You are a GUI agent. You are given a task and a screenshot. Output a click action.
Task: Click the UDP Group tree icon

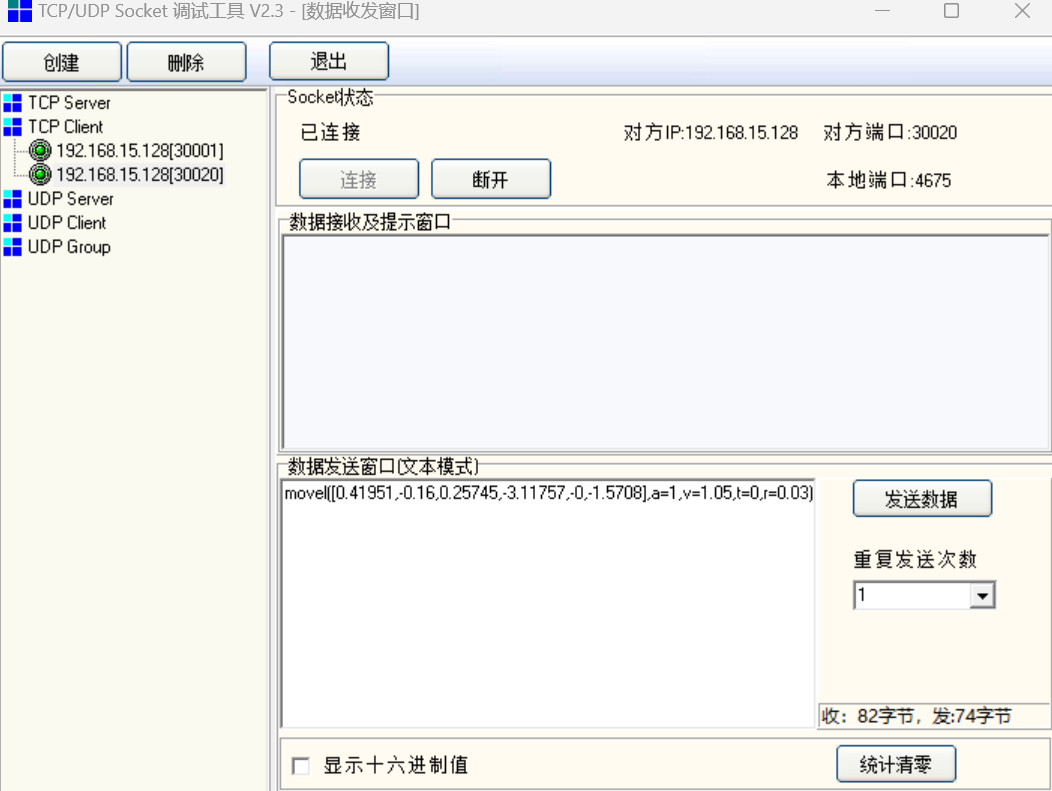coord(12,247)
